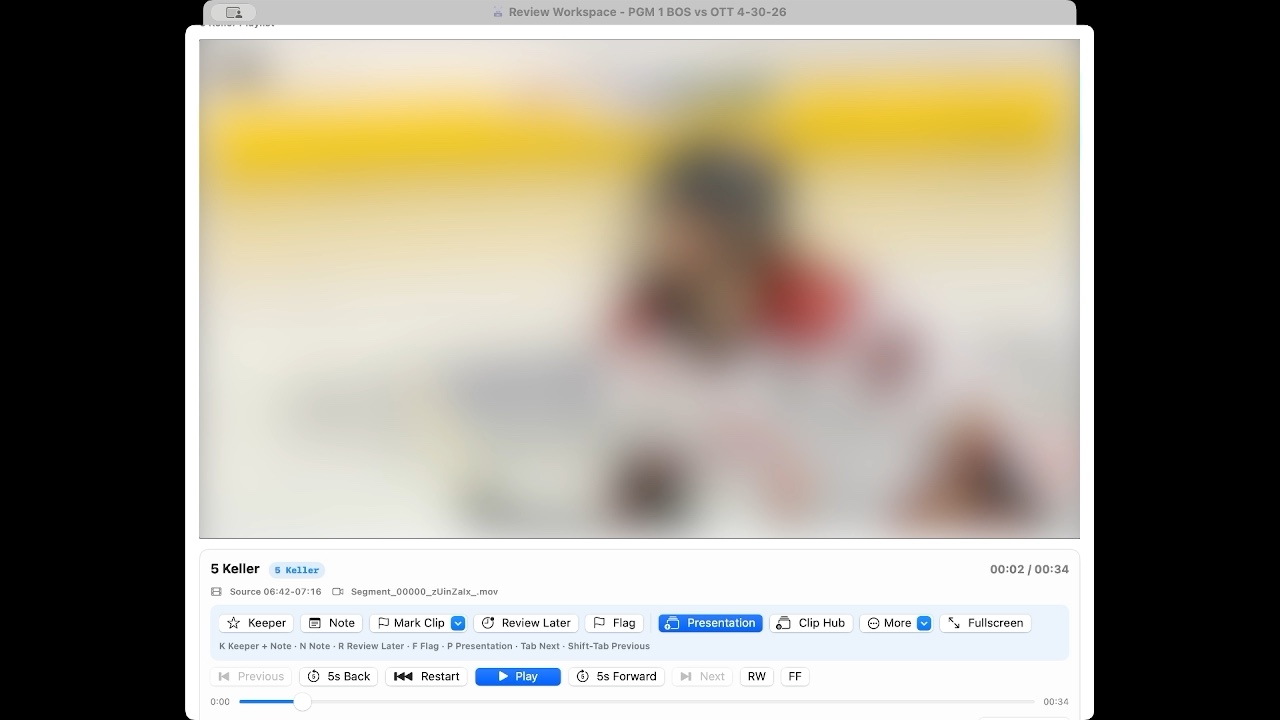Click the film strip icon beside Source
Screen dimensions: 1280x720
point(216,592)
